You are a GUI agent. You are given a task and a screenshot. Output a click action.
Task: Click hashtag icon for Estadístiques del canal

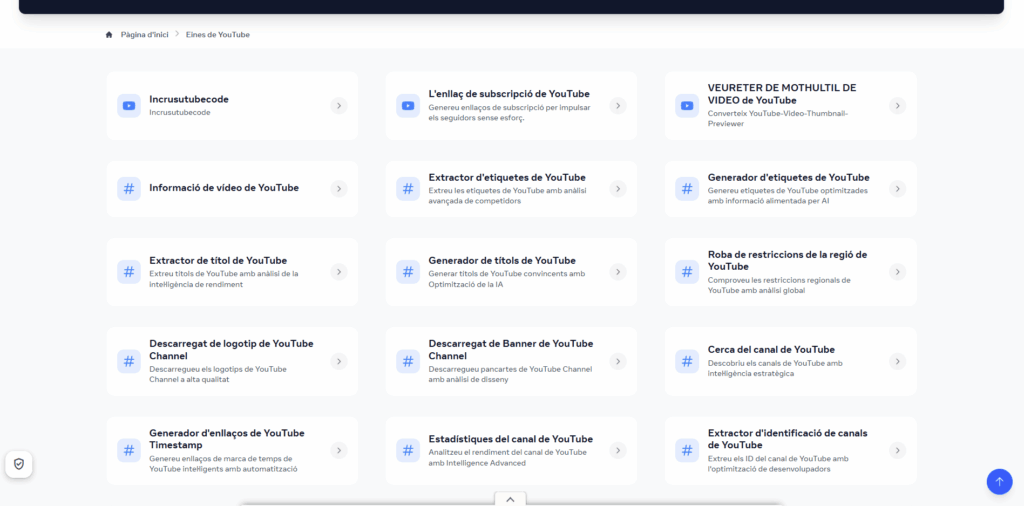[x=408, y=451]
